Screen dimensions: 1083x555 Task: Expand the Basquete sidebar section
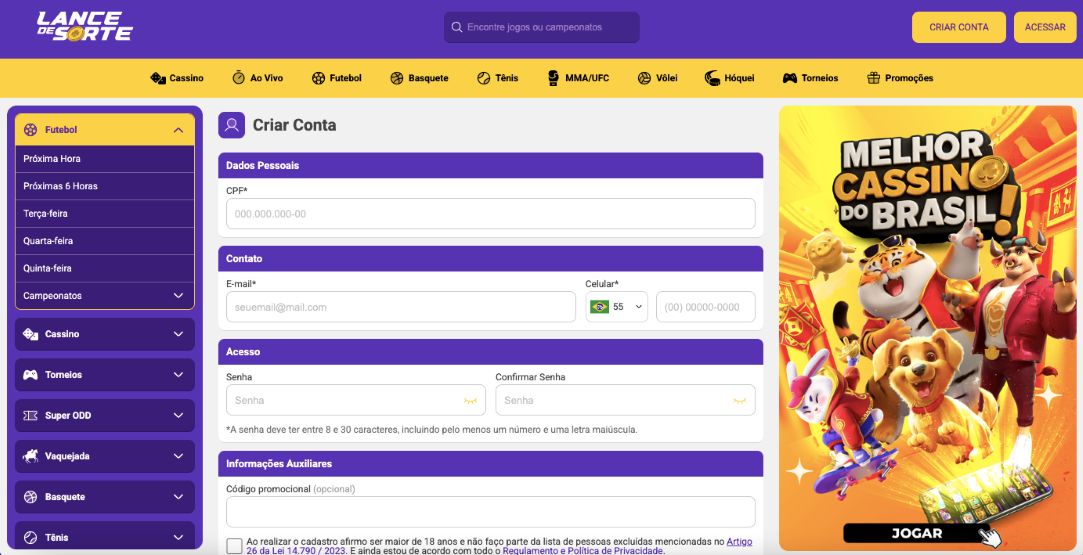[178, 497]
